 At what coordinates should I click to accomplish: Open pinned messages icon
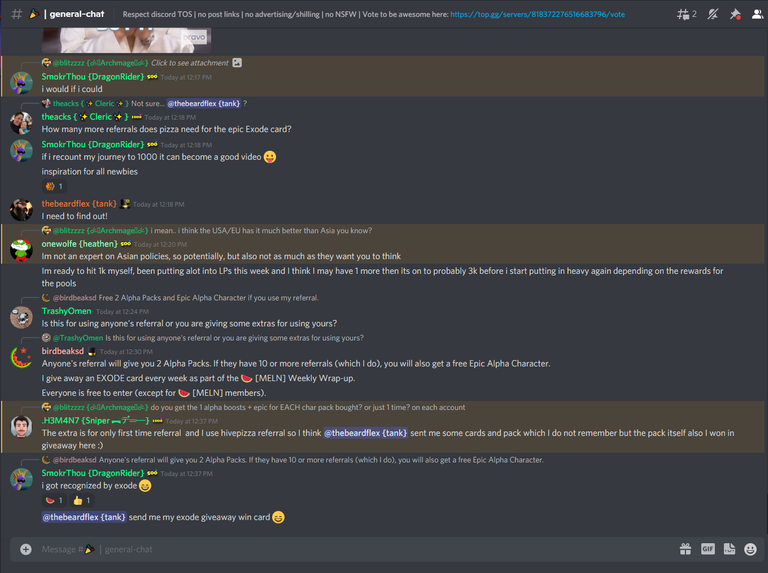coord(735,14)
